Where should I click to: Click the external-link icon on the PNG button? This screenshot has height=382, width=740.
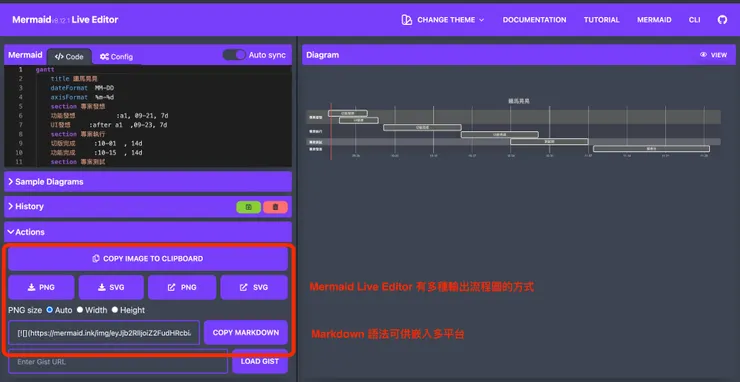click(172, 287)
